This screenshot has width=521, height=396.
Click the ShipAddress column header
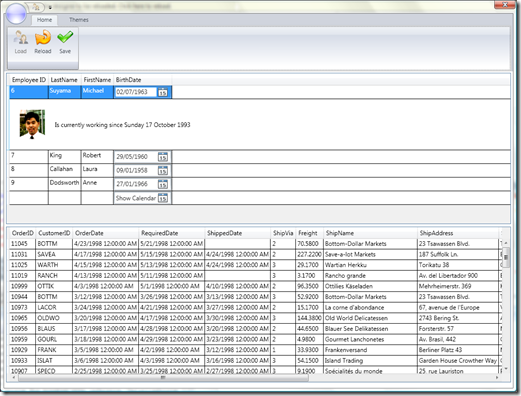[458, 233]
